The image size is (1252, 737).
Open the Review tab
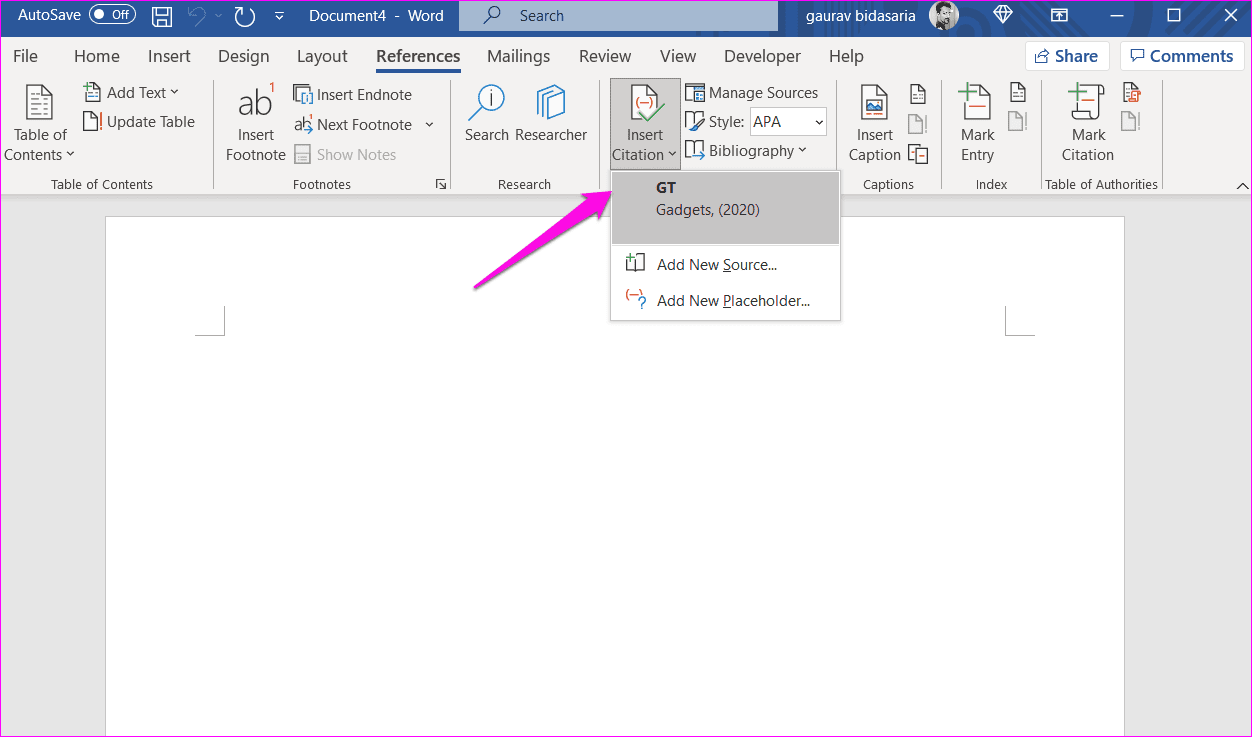(x=605, y=56)
